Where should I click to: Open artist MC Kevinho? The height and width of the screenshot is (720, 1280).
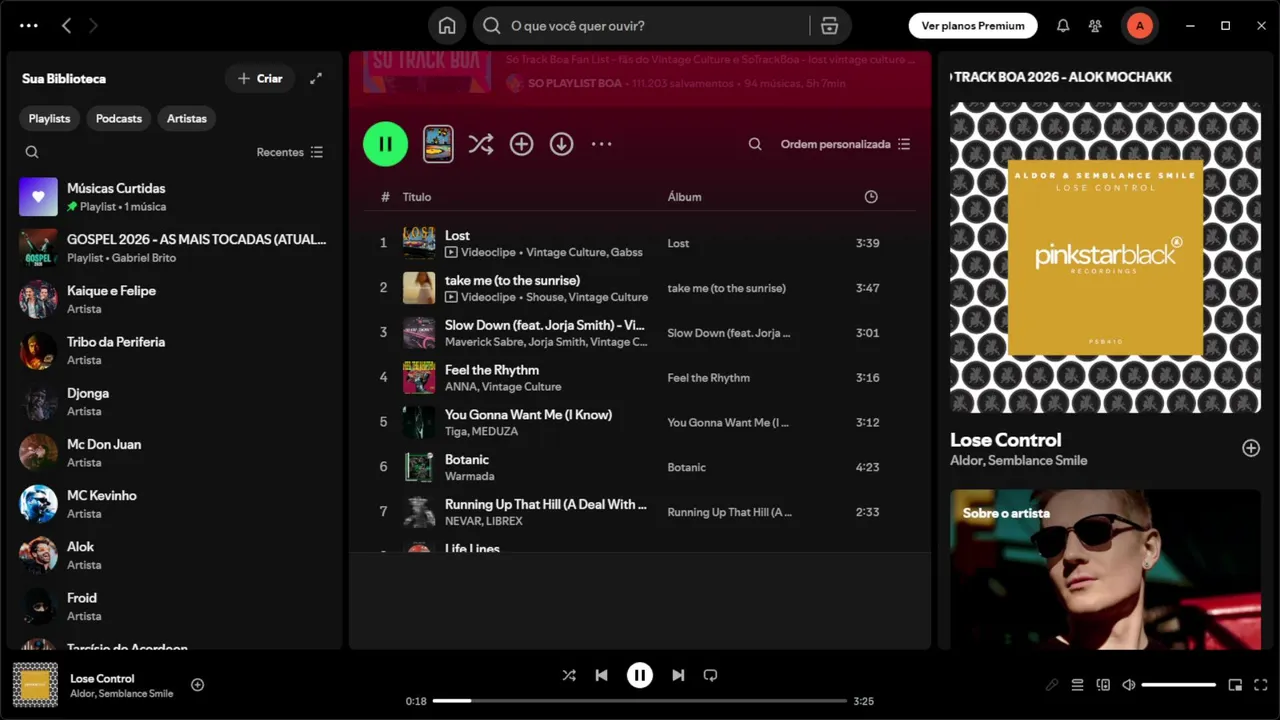[x=175, y=504]
